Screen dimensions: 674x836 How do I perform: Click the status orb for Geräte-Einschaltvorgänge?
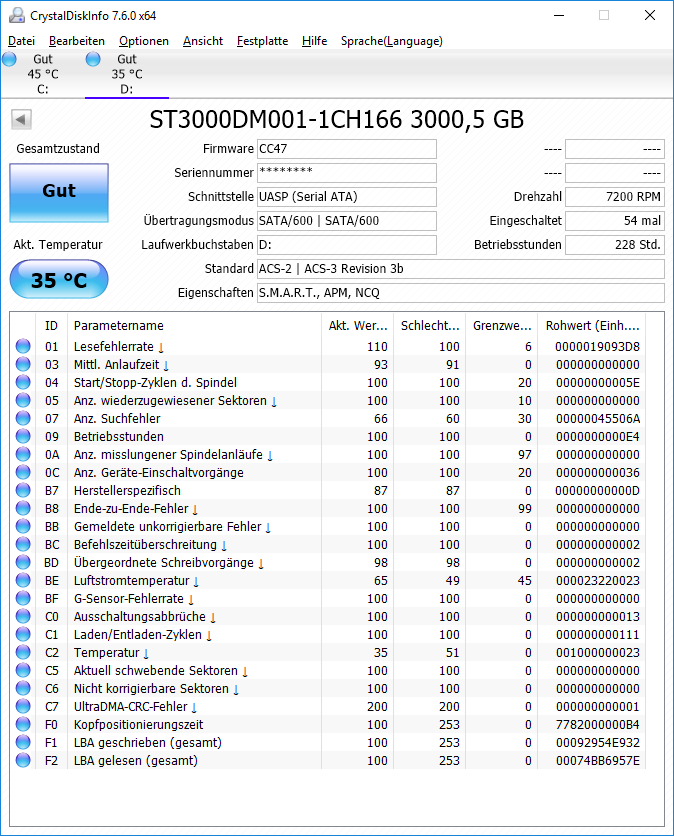tap(23, 472)
